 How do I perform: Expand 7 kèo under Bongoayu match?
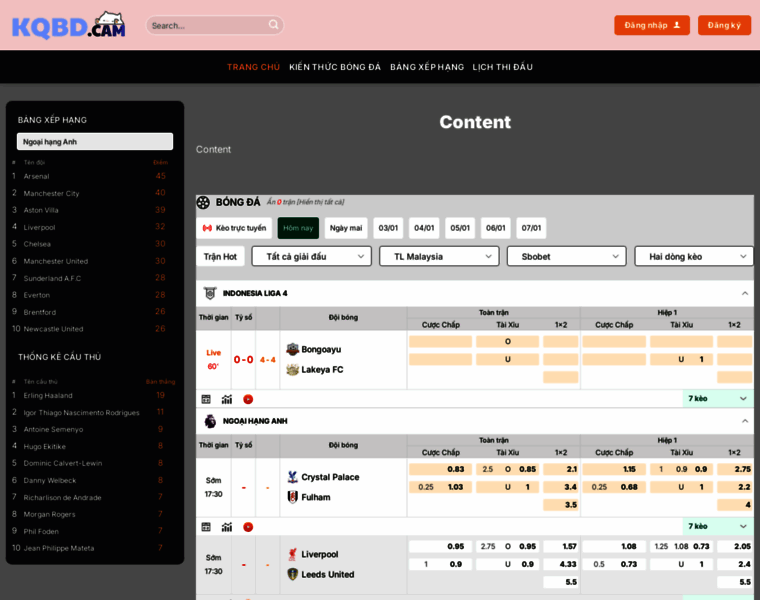coord(718,398)
